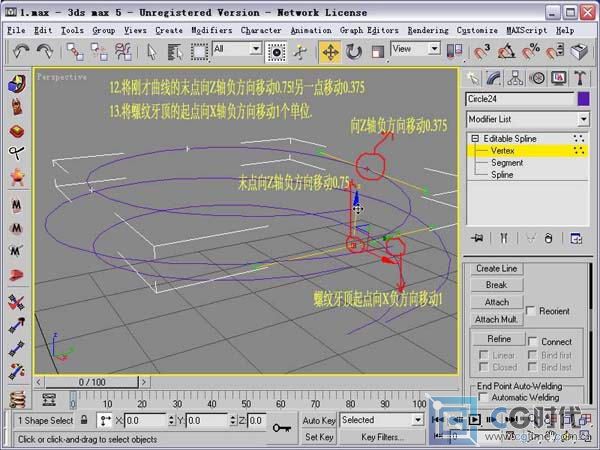The image size is (600, 450).
Task: Select the Select Object arrow tool
Action: [152, 52]
